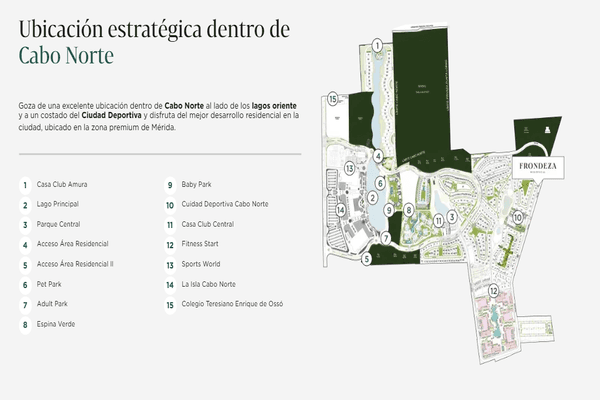The height and width of the screenshot is (400, 600).
Task: Select map marker 12 at Fitness Start
Action: 493,291
